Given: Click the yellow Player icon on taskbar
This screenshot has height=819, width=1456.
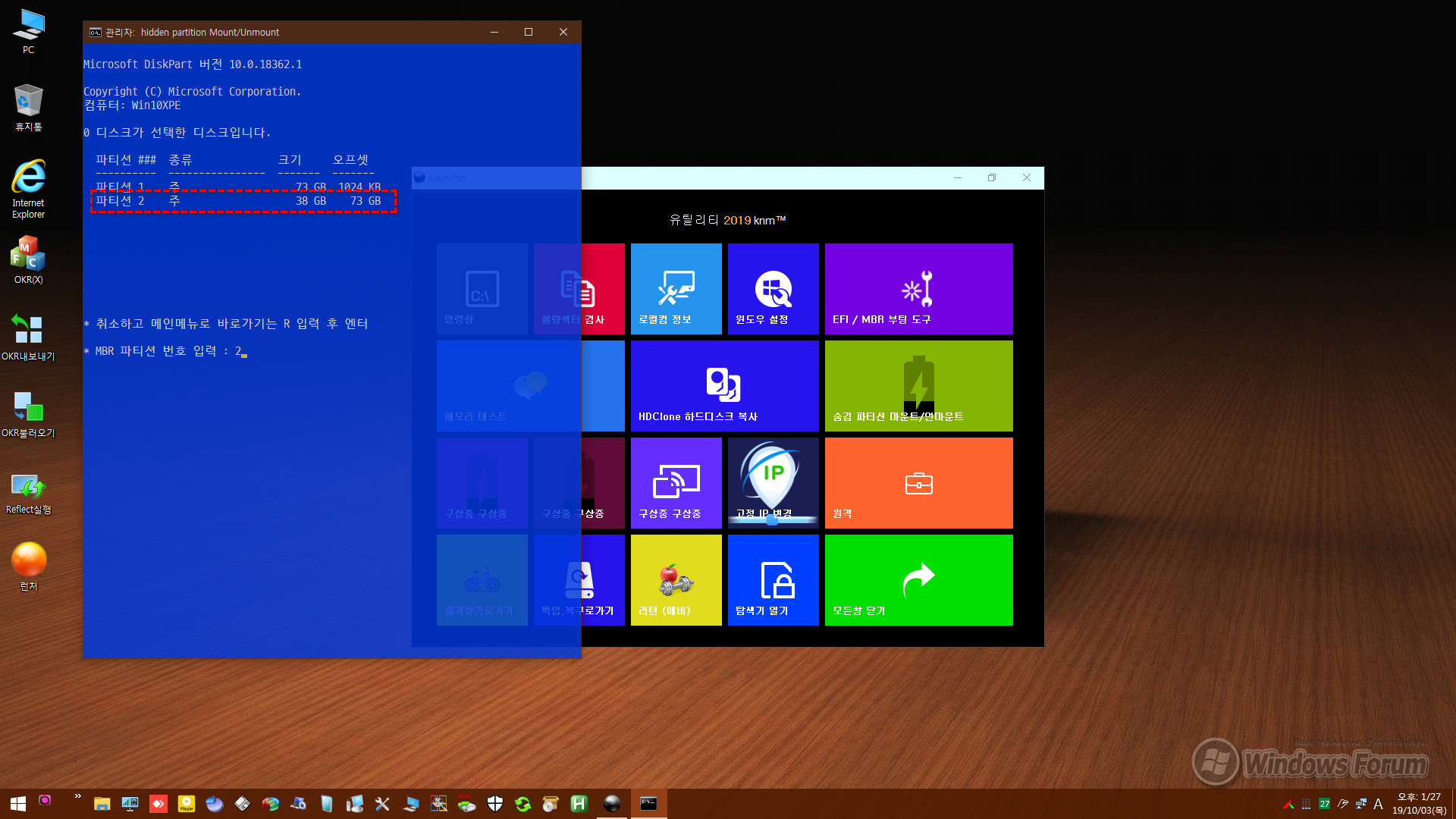Looking at the screenshot, I should 187,804.
